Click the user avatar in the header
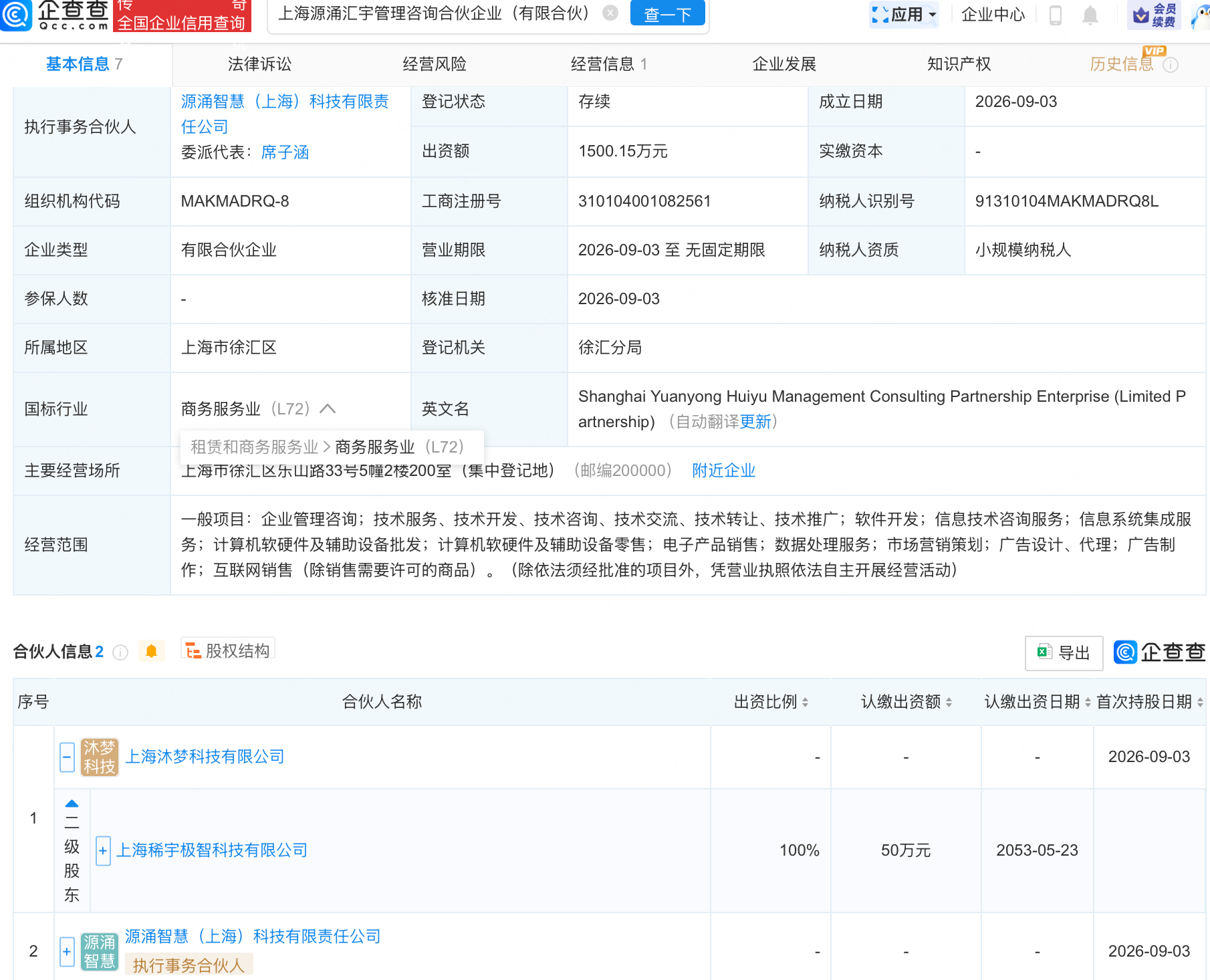The image size is (1210, 980). point(1201,15)
